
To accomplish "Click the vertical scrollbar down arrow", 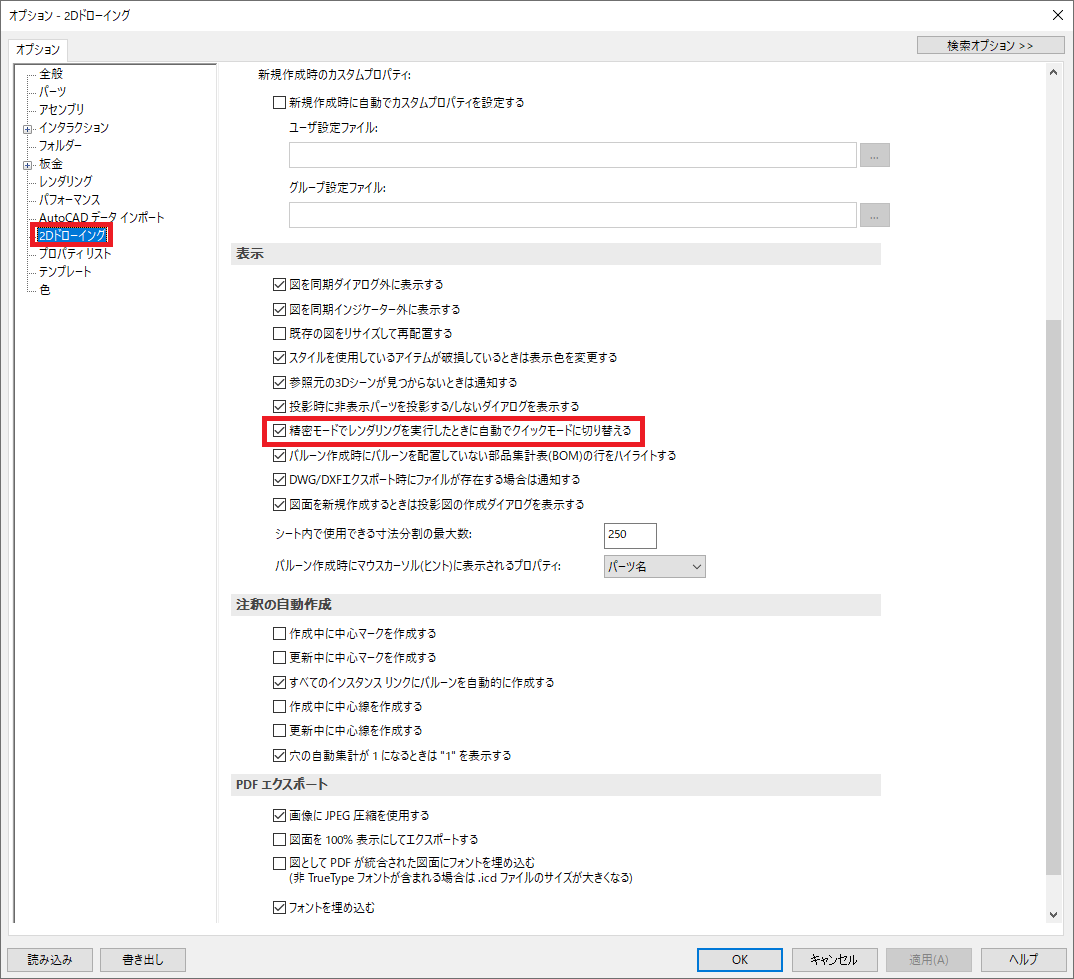I will point(1055,913).
